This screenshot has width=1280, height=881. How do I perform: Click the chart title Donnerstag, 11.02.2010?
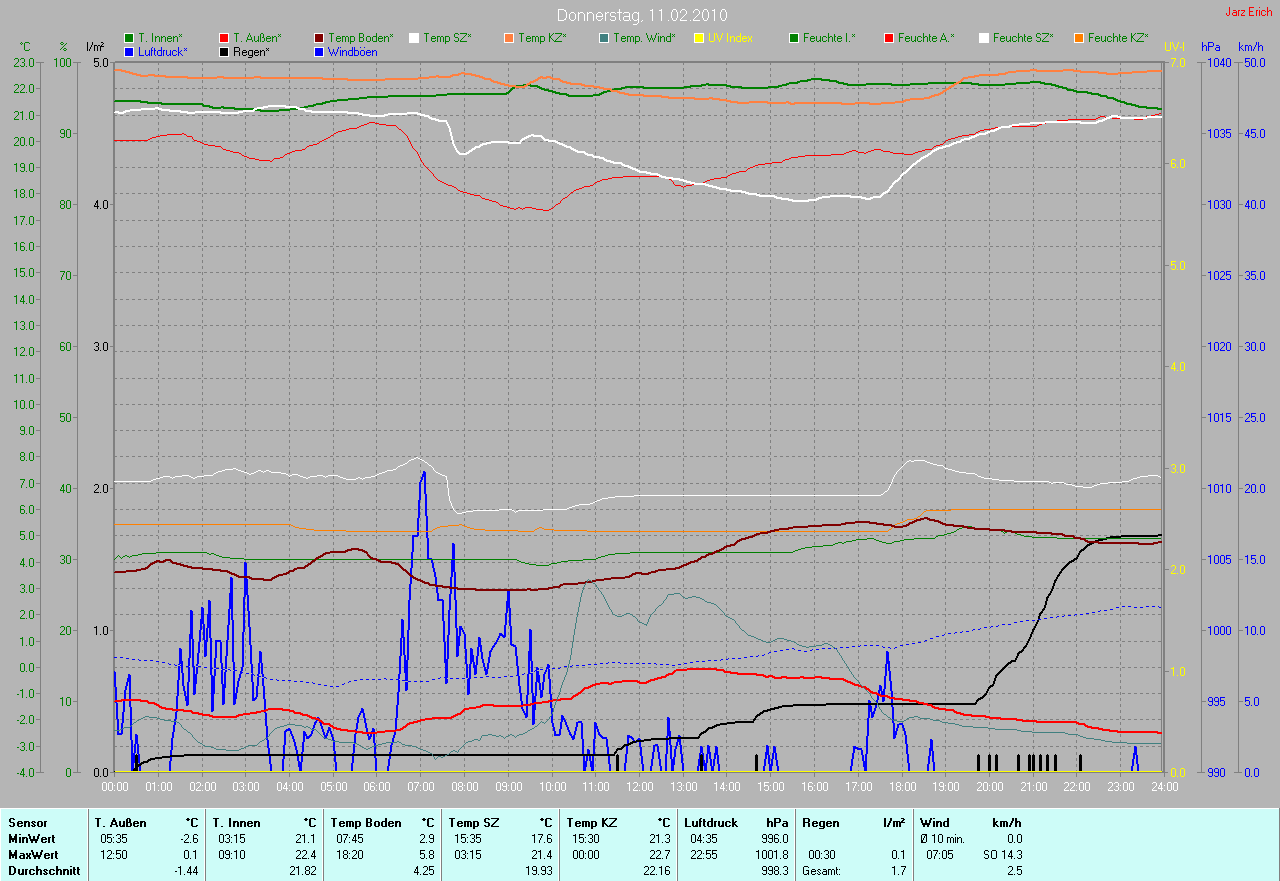641,16
